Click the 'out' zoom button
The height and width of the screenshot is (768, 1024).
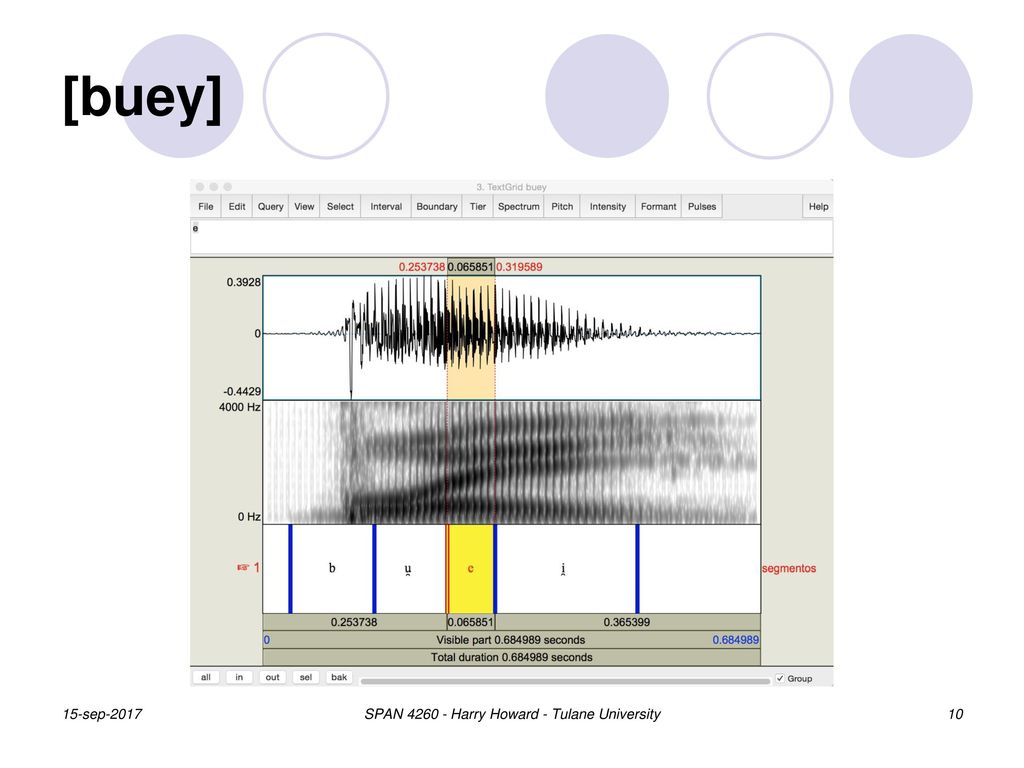coord(272,677)
